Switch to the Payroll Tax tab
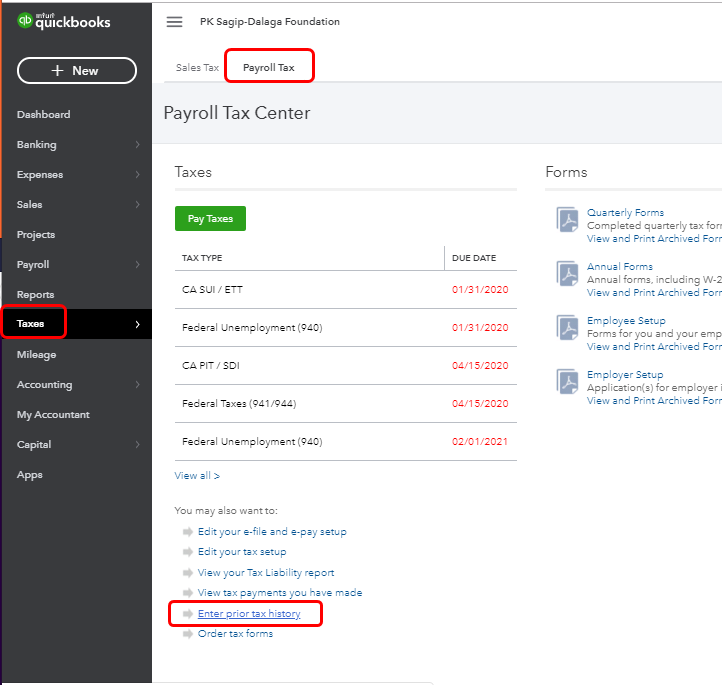 (x=268, y=68)
